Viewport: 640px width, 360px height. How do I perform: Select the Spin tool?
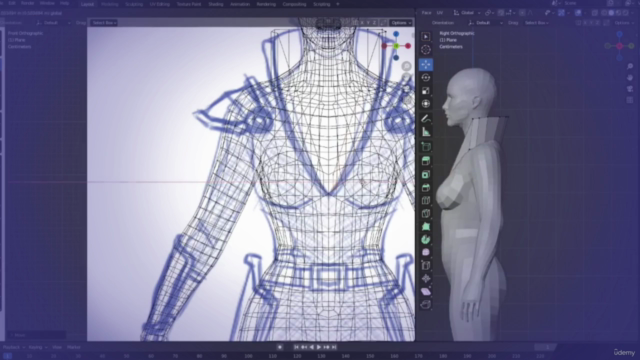click(x=426, y=240)
